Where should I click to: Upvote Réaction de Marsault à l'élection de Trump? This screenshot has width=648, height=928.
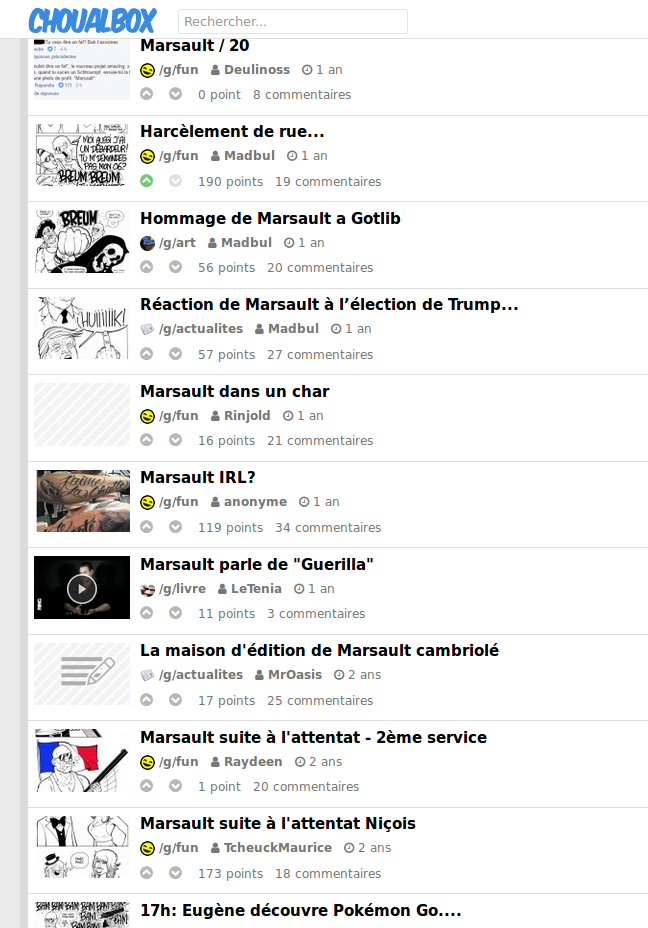tap(147, 354)
